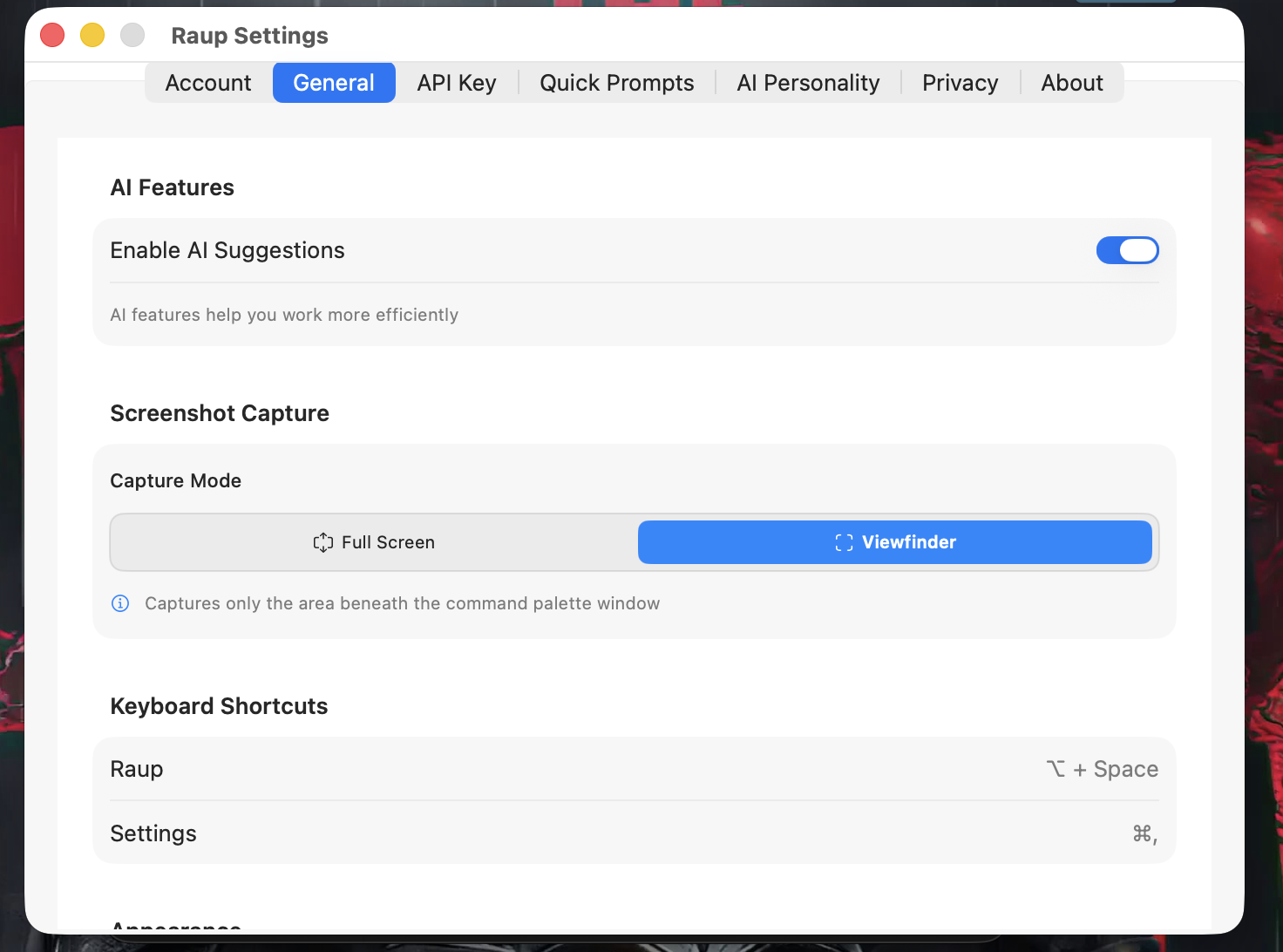Close the Raup Settings window
Screen dimensions: 1283x952
(53, 35)
